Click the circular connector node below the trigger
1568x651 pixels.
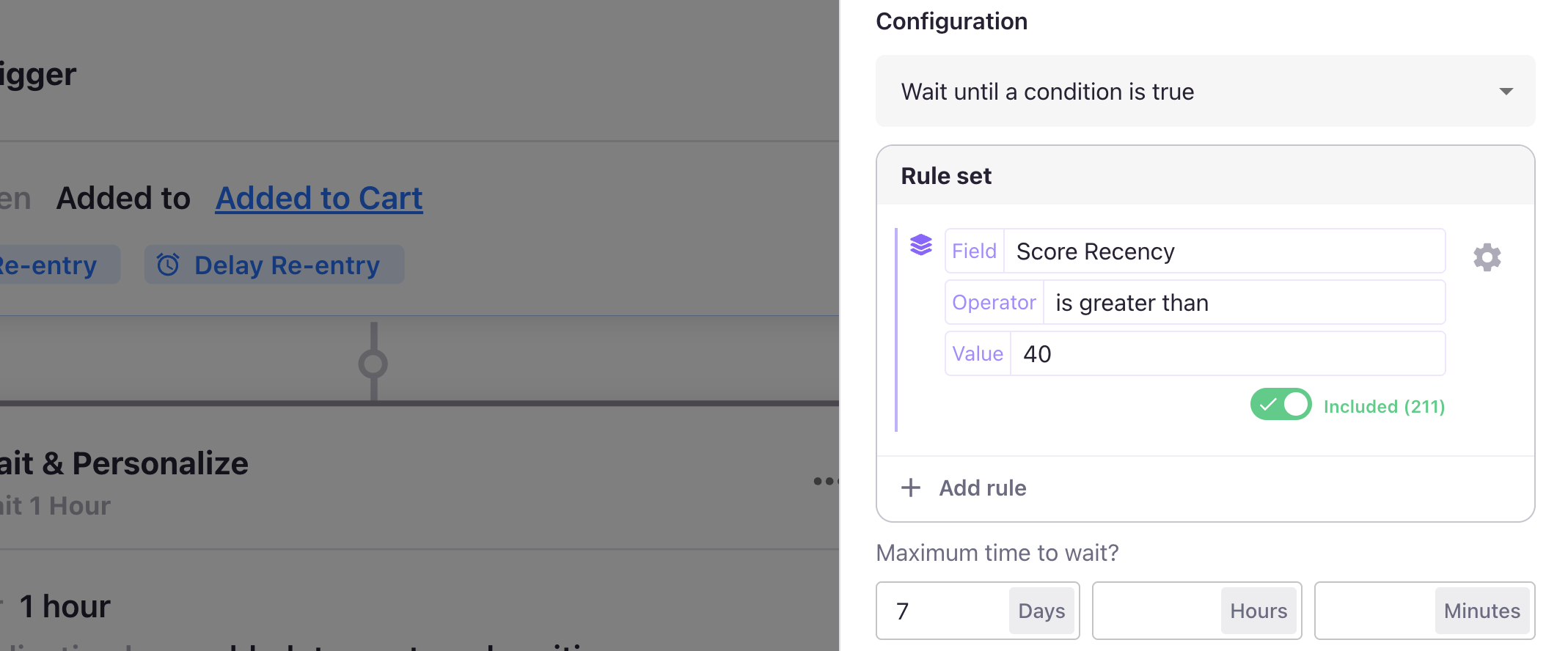(373, 364)
